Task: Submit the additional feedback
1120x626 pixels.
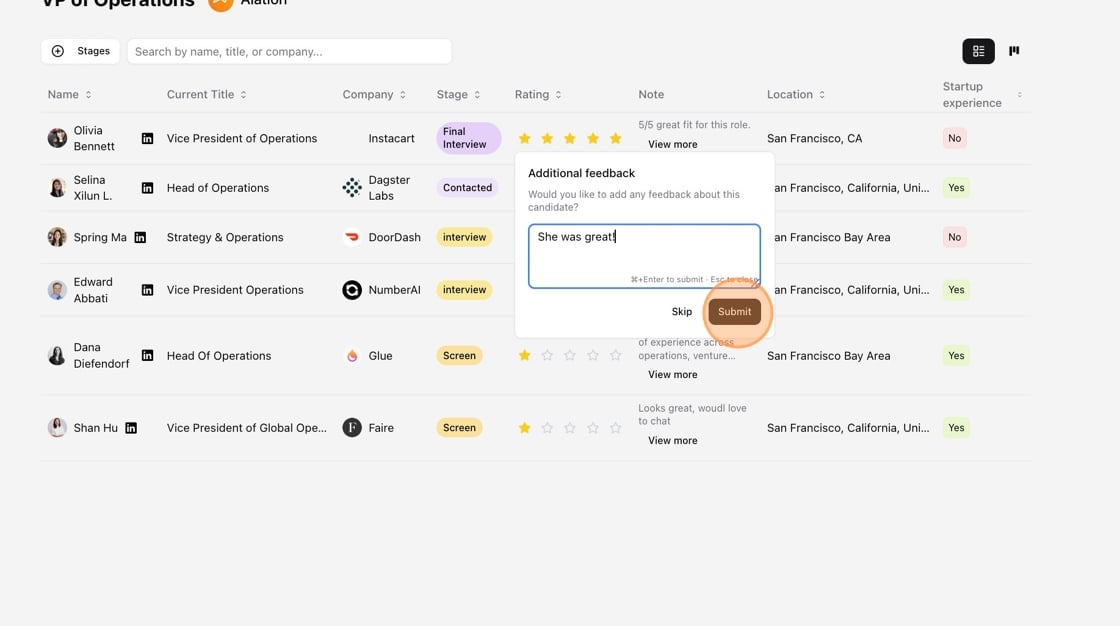Action: coord(734,312)
